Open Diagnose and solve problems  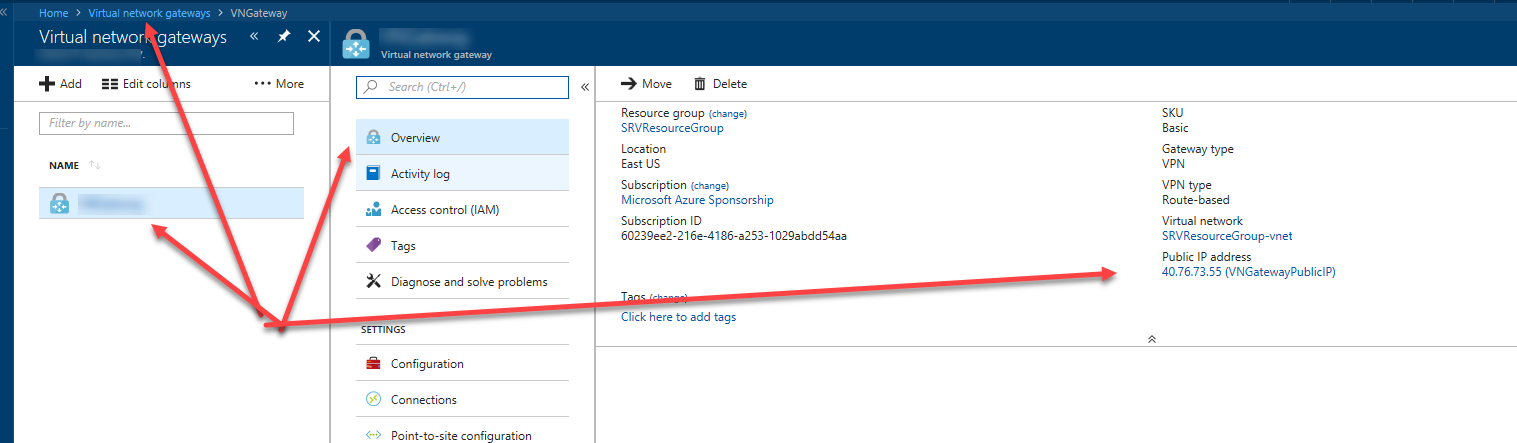coord(468,282)
